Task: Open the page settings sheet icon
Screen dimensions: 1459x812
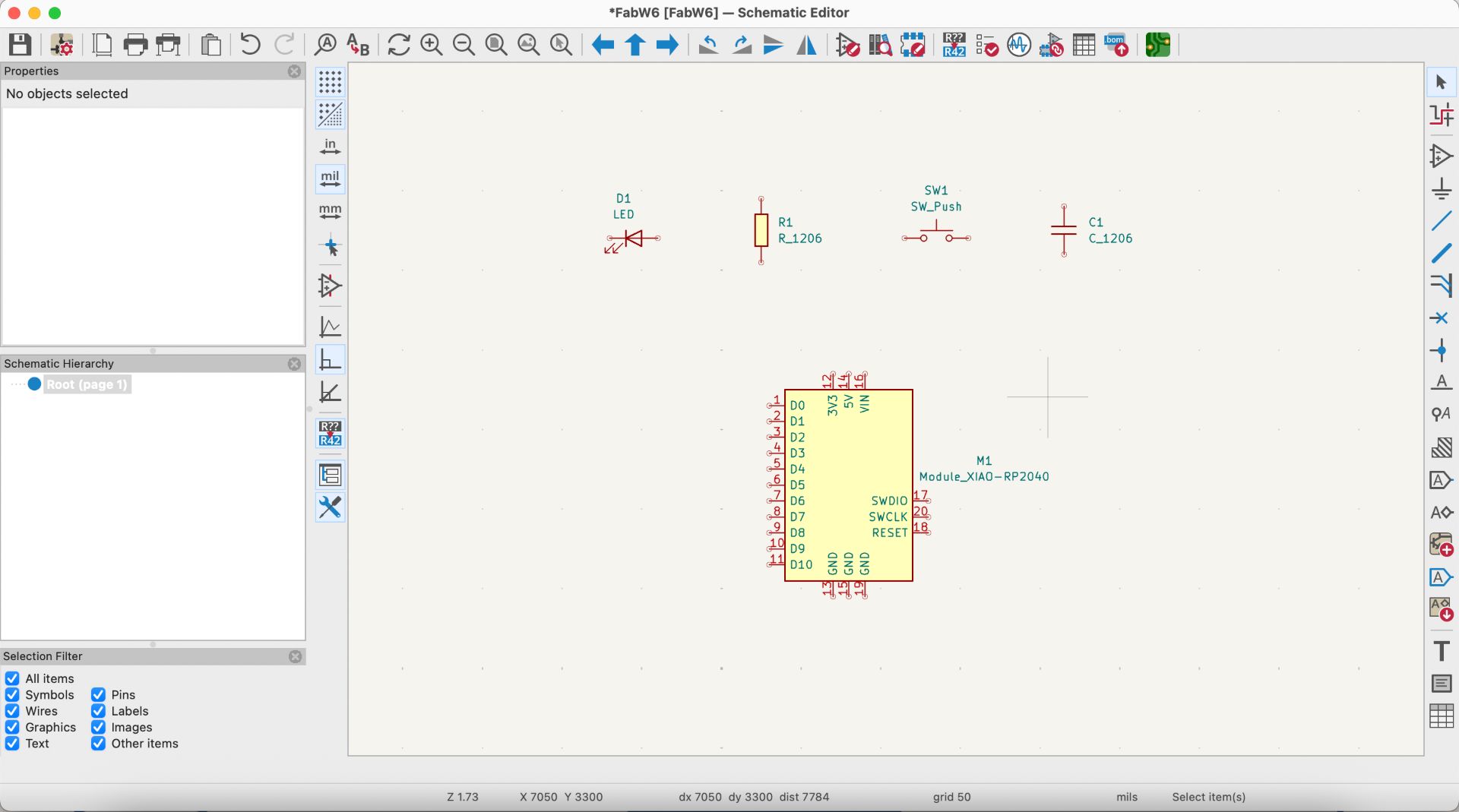Action: click(102, 45)
